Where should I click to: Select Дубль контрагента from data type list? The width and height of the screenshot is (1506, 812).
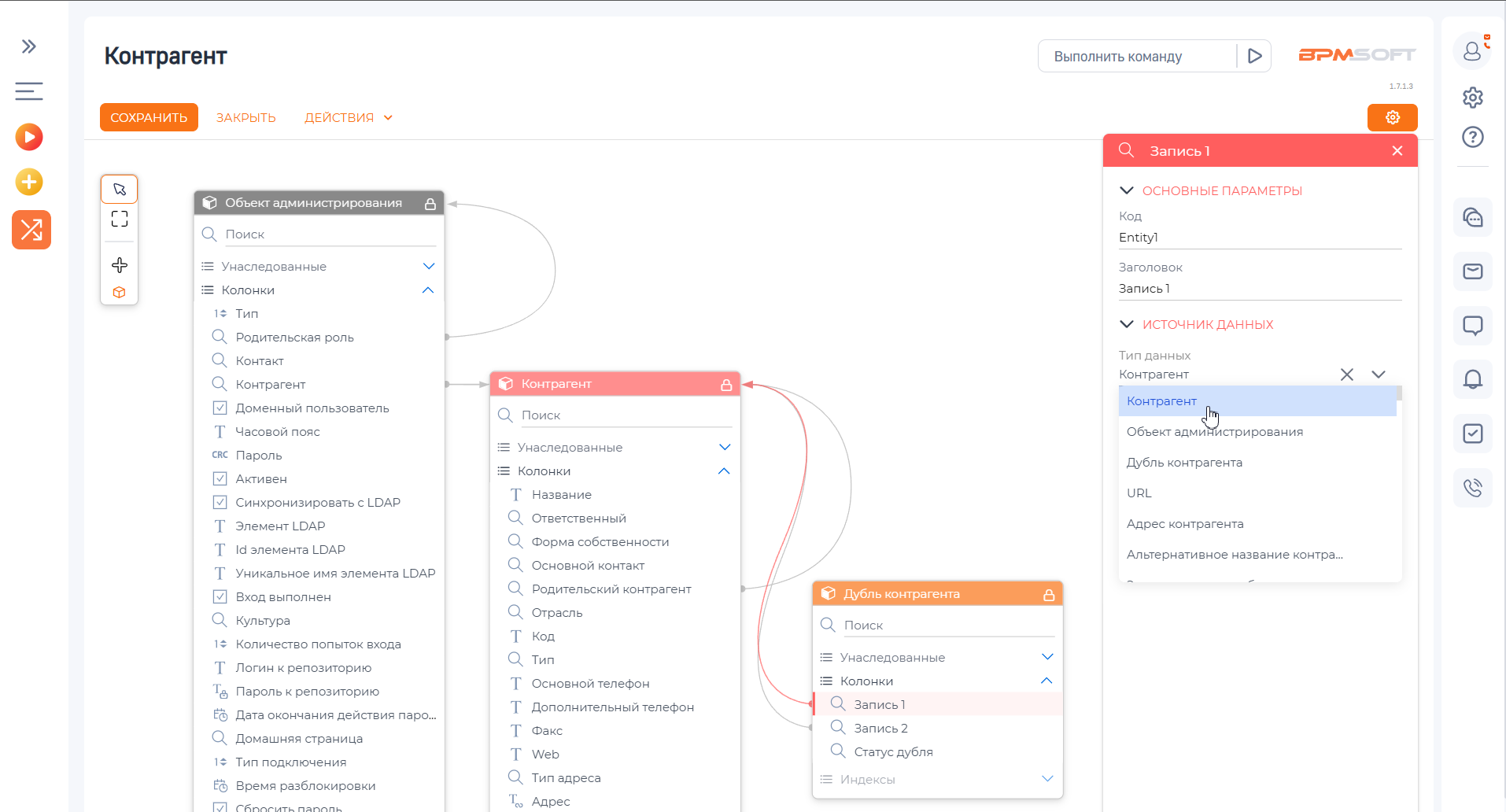coord(1184,463)
